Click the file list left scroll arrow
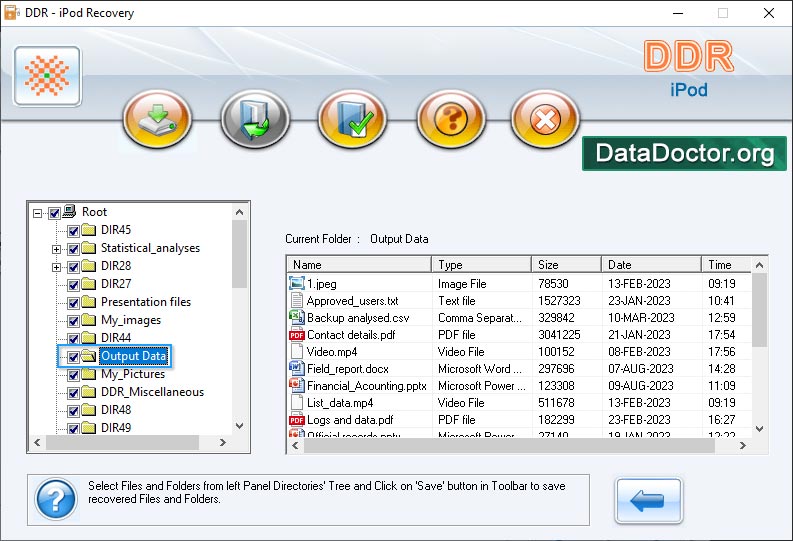The image size is (793, 541). (295, 445)
